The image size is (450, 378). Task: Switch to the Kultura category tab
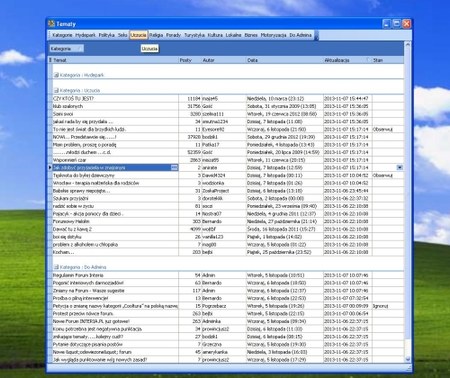(x=215, y=35)
